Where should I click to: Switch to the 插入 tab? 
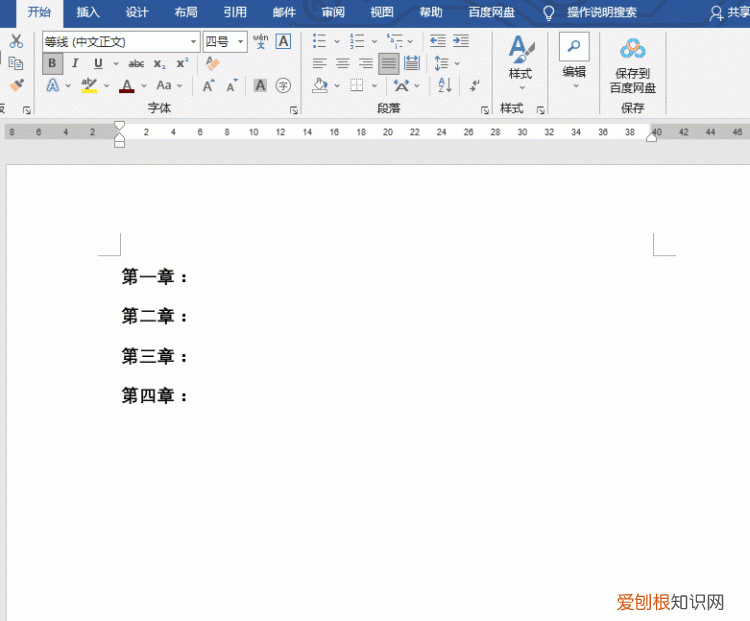pos(88,12)
